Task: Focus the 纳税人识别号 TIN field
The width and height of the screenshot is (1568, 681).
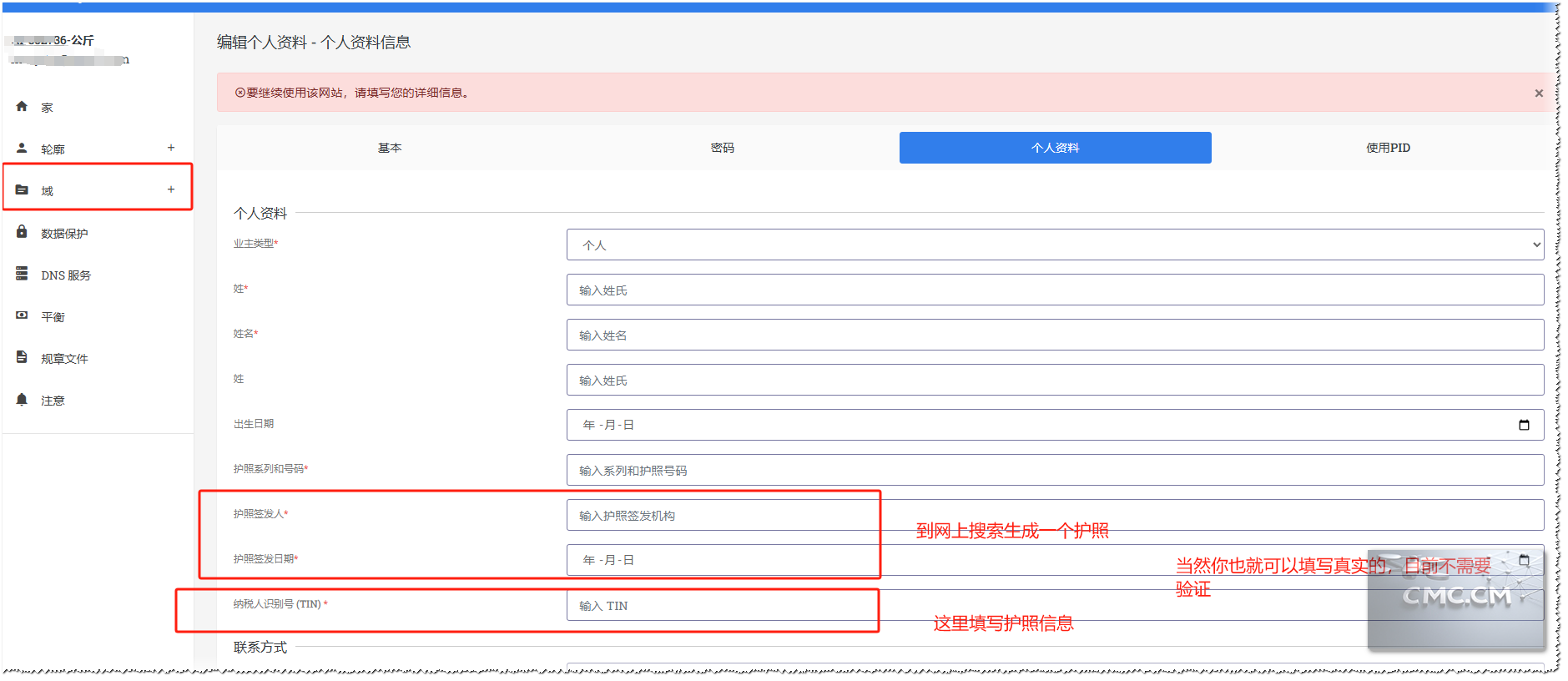Action: click(1055, 605)
